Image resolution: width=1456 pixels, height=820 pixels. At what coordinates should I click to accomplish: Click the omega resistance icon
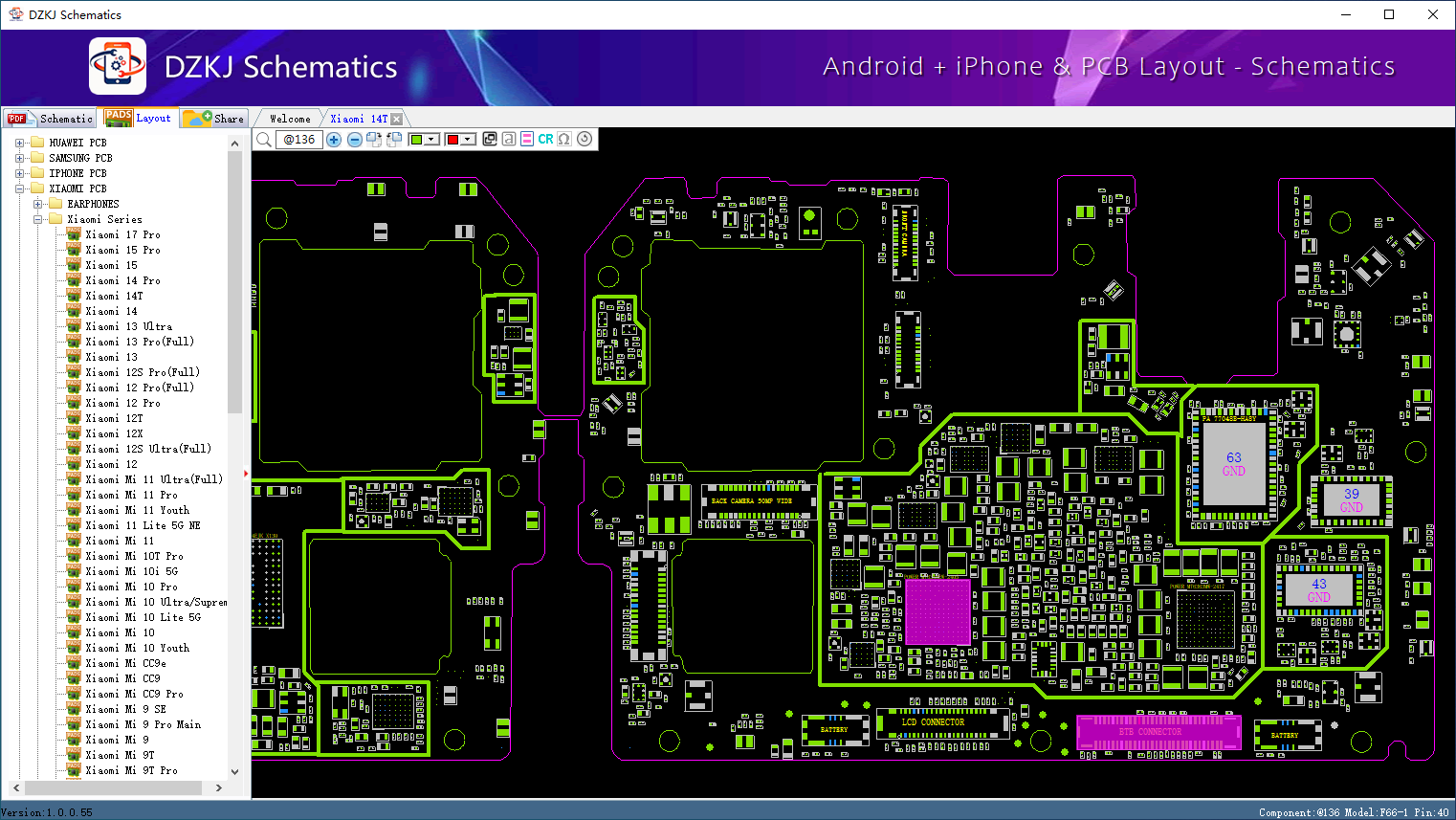pyautogui.click(x=564, y=140)
